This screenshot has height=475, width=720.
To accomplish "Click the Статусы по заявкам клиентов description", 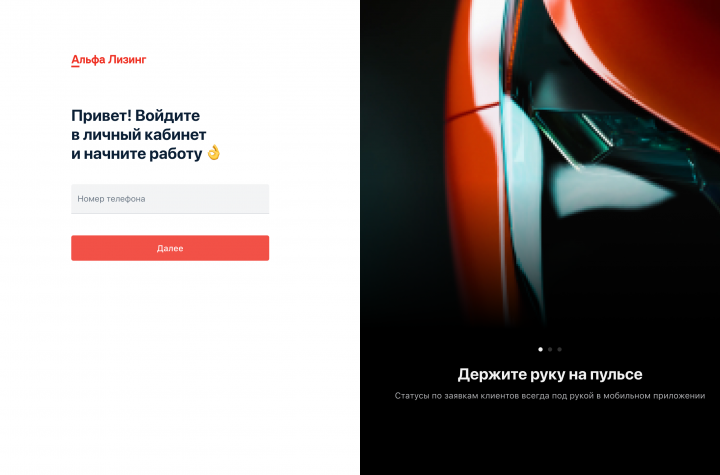I will [550, 396].
